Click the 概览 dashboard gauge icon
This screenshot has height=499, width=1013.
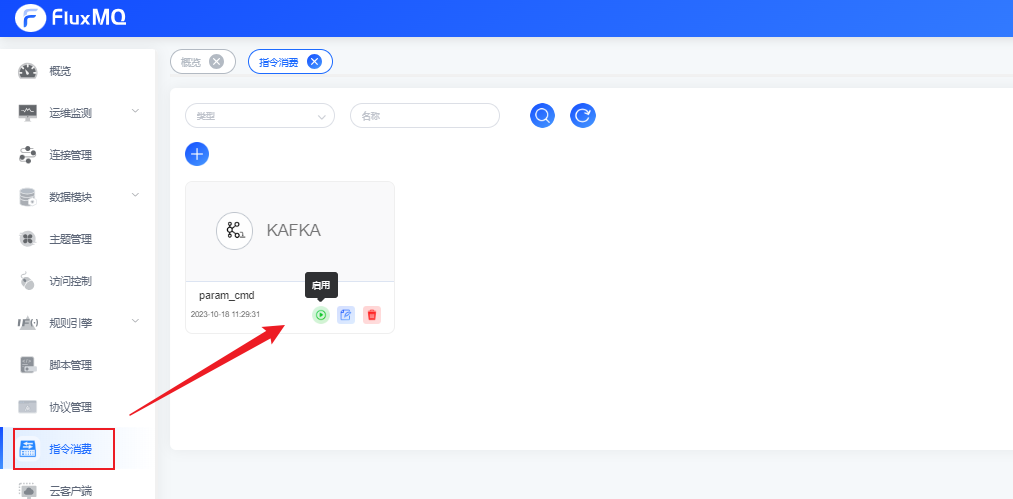pos(28,71)
